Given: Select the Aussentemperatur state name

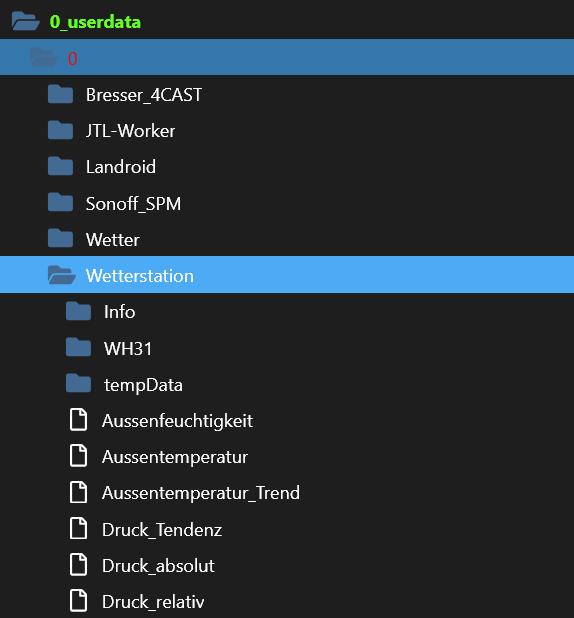Looking at the screenshot, I should coord(175,458).
